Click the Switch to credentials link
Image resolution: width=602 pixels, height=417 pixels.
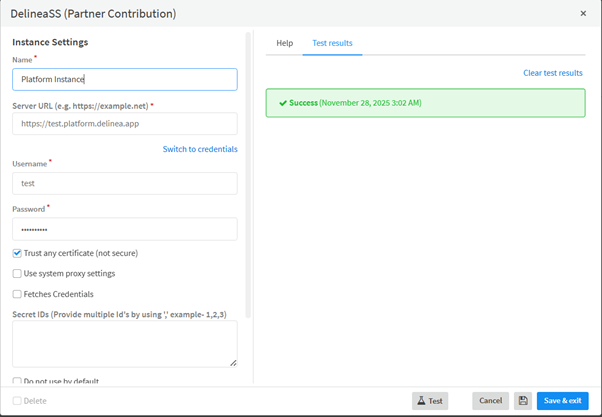pyautogui.click(x=200, y=149)
